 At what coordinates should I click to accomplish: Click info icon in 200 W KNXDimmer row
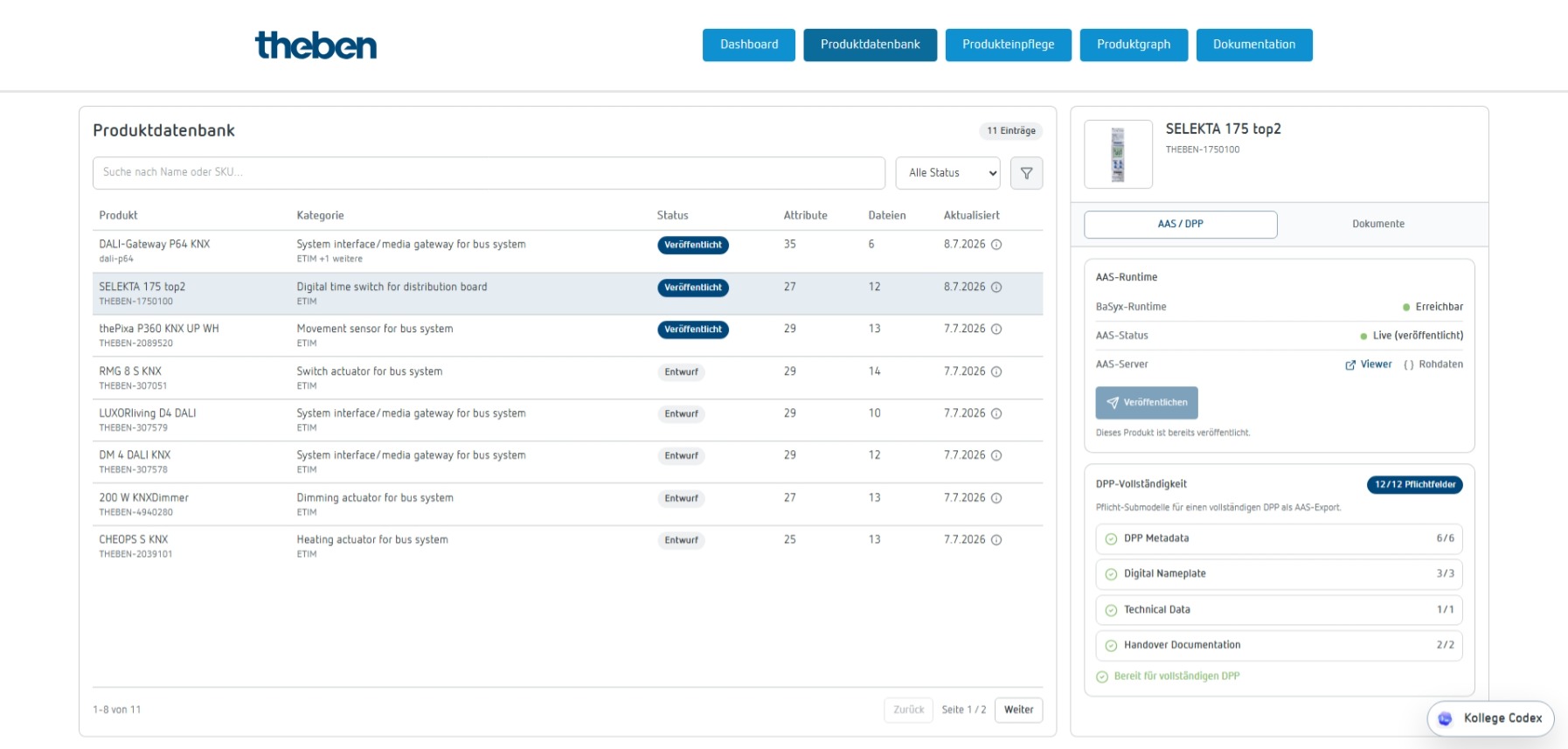[996, 498]
